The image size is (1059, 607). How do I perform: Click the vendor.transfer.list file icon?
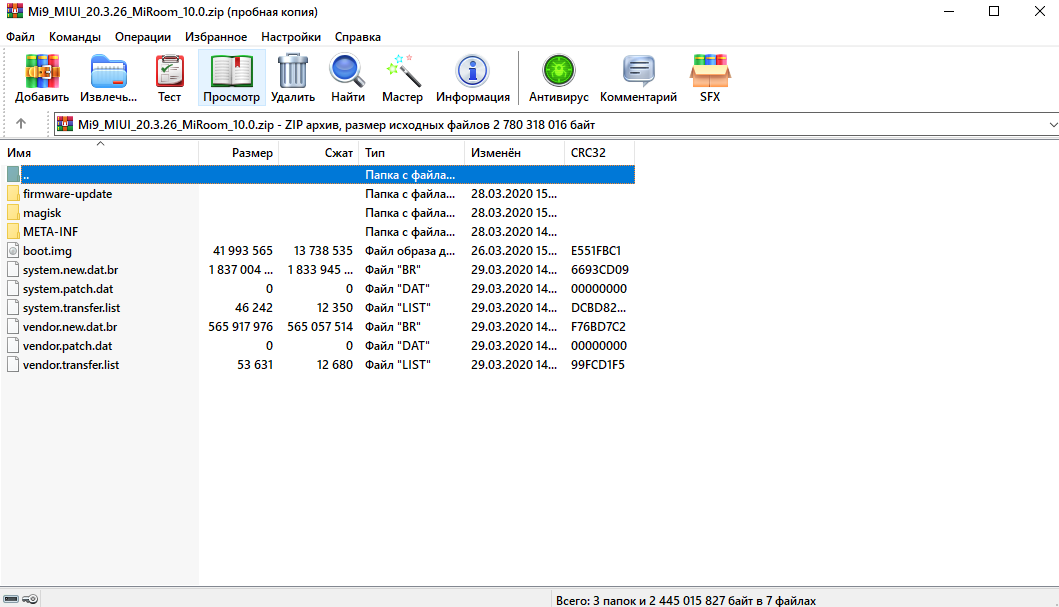tap(13, 365)
